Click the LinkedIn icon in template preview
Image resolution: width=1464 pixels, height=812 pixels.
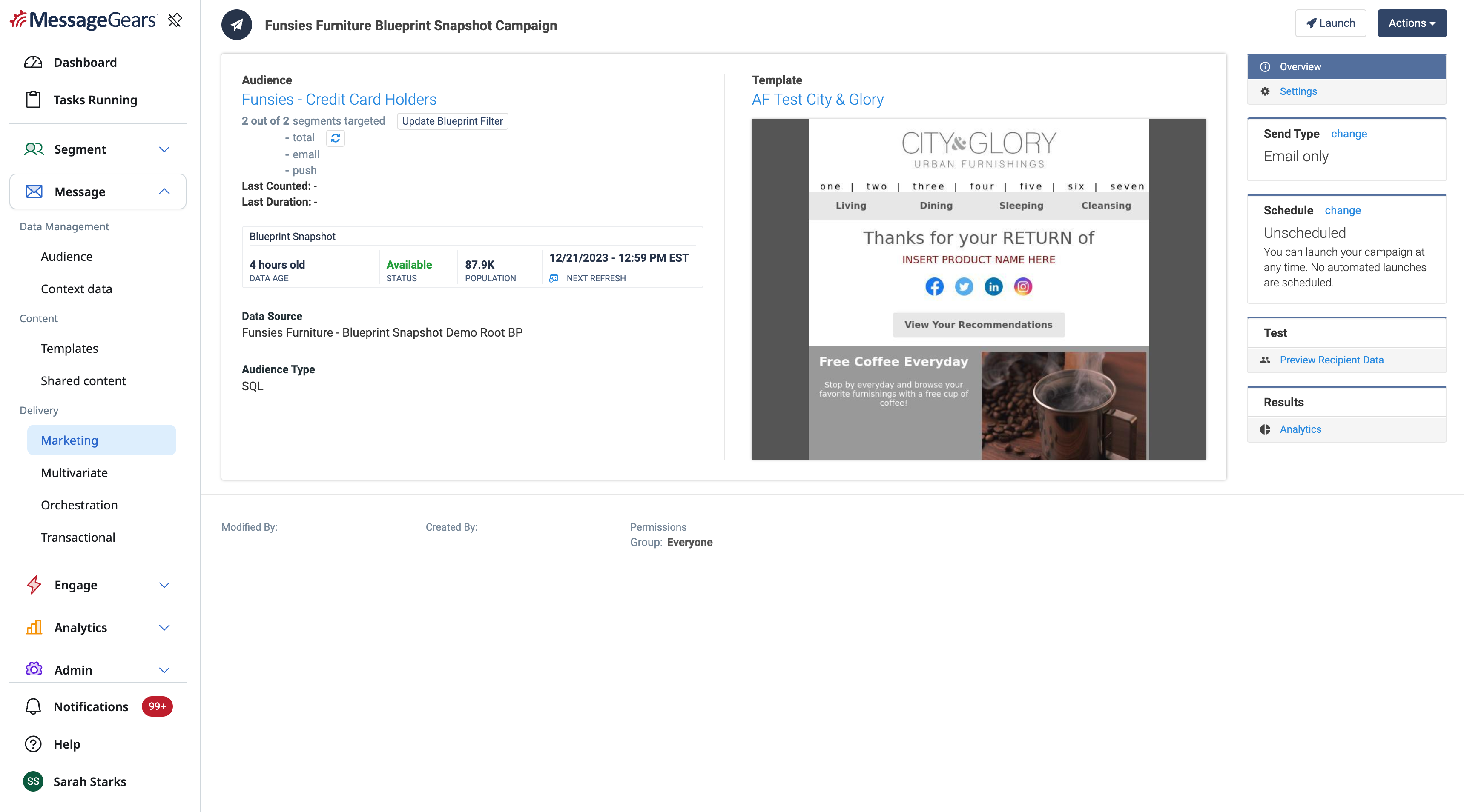pyautogui.click(x=993, y=287)
